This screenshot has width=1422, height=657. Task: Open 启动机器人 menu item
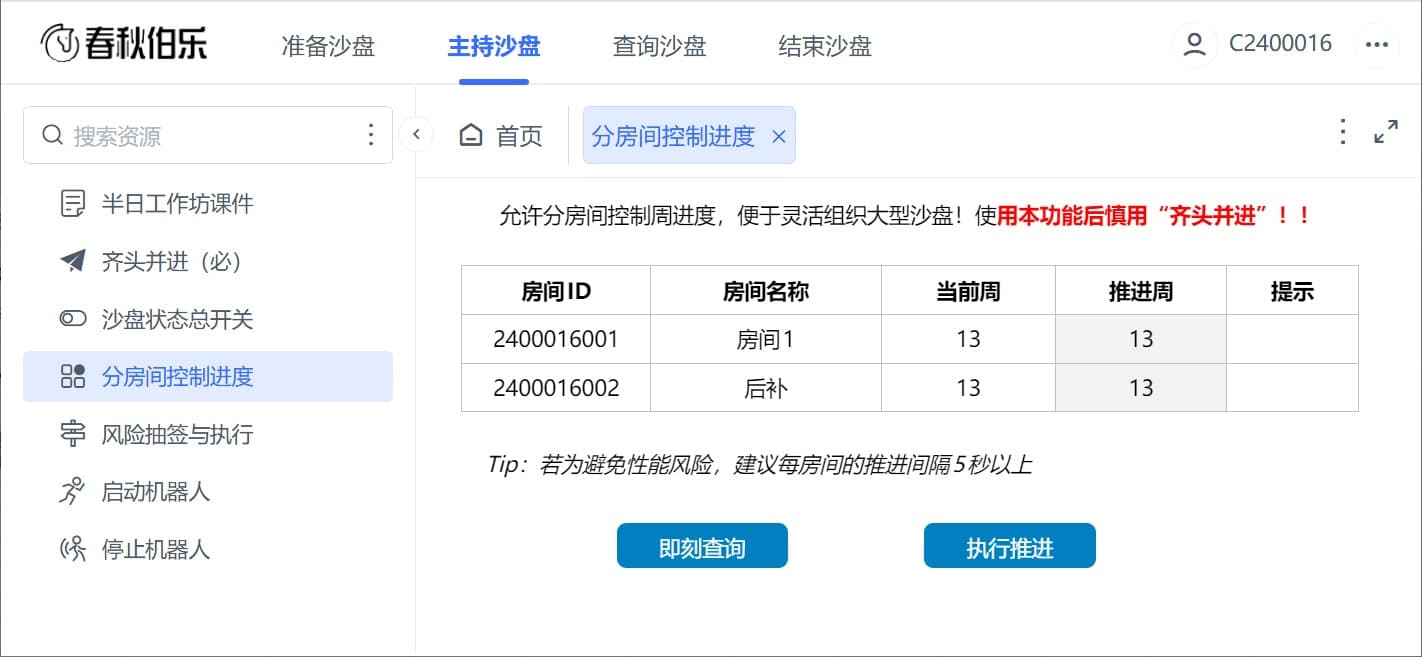pyautogui.click(x=208, y=492)
